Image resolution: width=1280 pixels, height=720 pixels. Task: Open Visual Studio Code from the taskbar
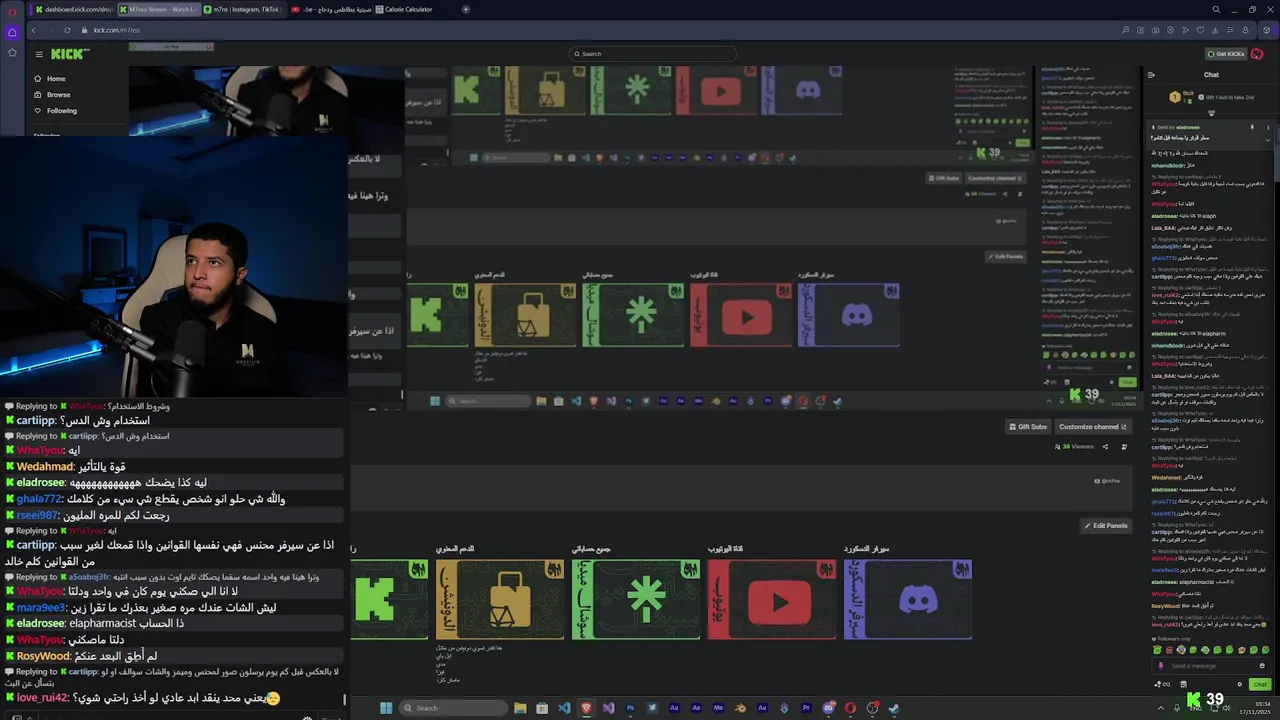point(564,708)
